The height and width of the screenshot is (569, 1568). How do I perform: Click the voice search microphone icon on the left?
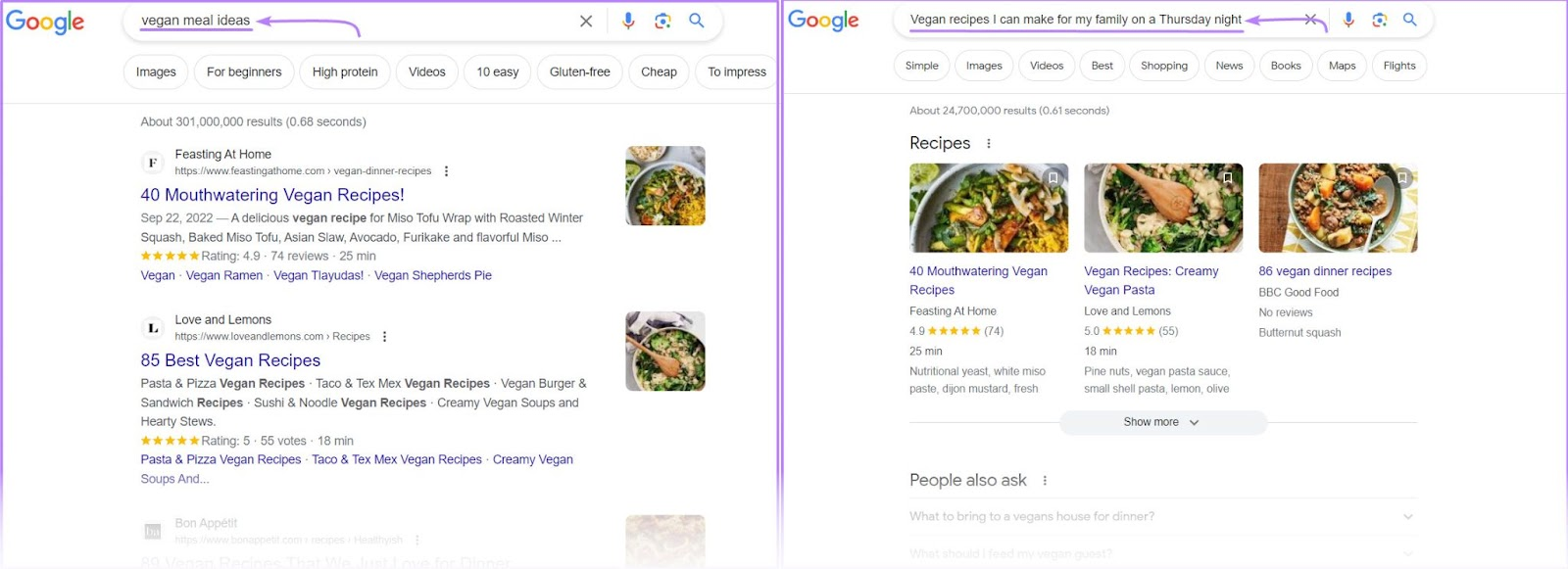pos(626,20)
